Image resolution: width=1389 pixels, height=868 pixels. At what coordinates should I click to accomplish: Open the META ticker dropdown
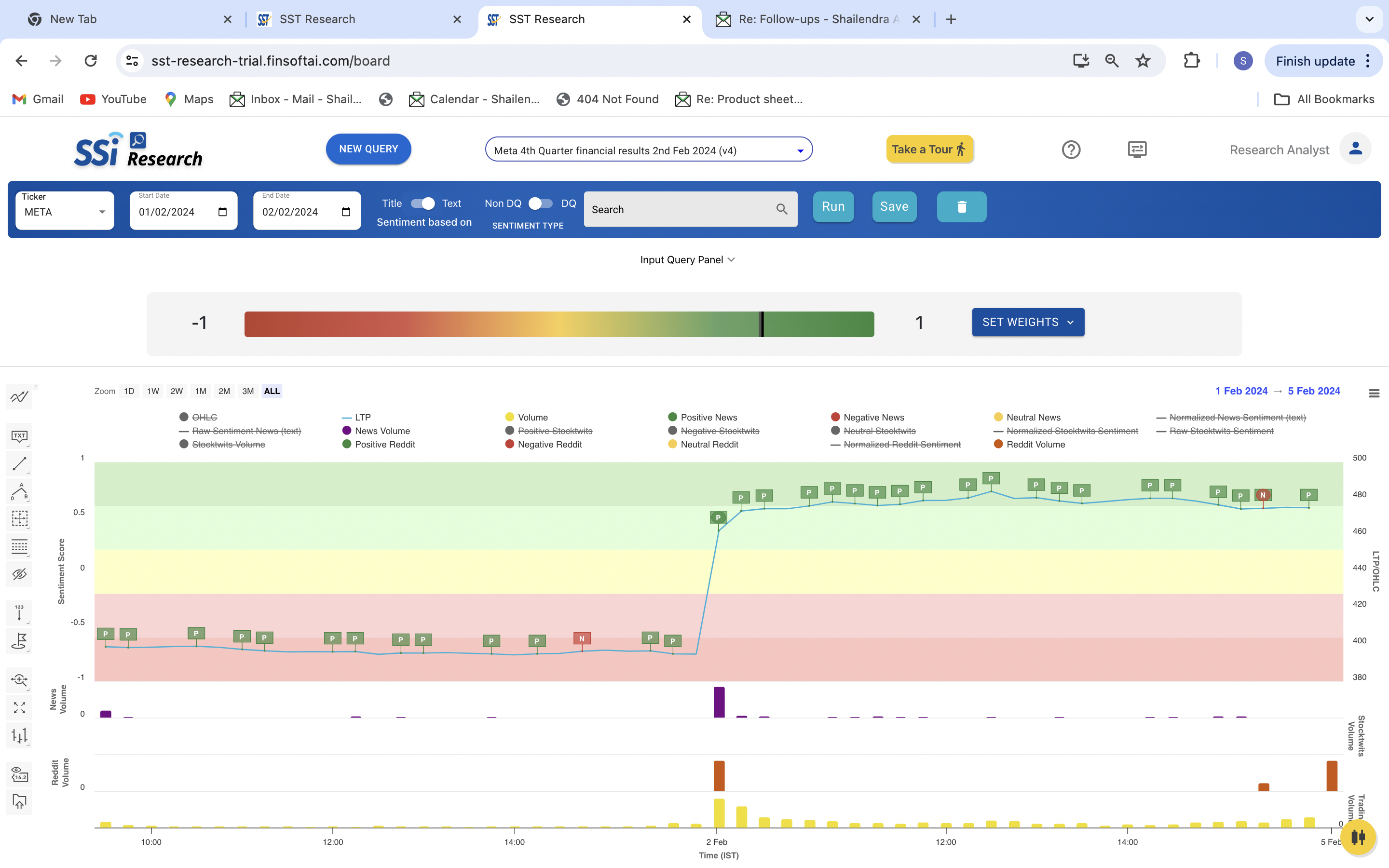(x=64, y=212)
